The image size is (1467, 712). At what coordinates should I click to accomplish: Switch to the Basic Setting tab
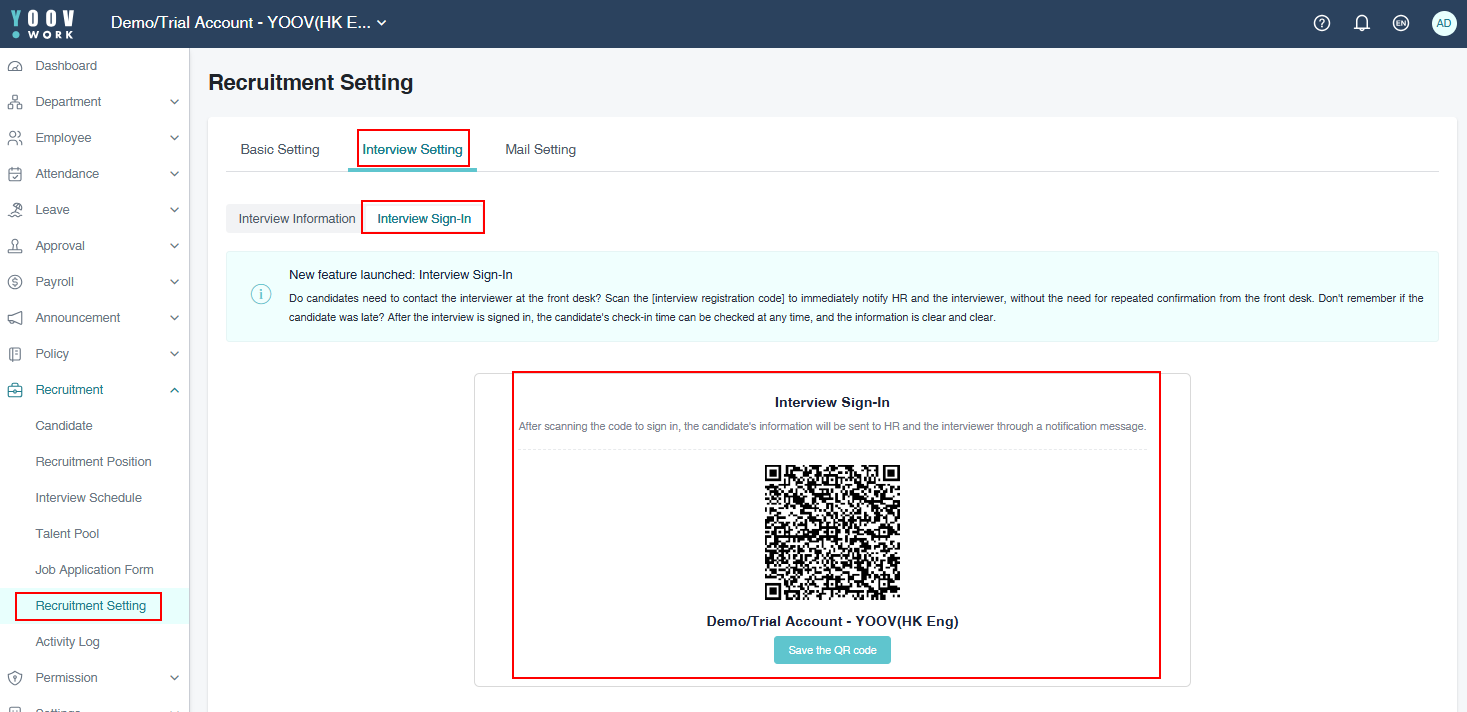point(280,150)
